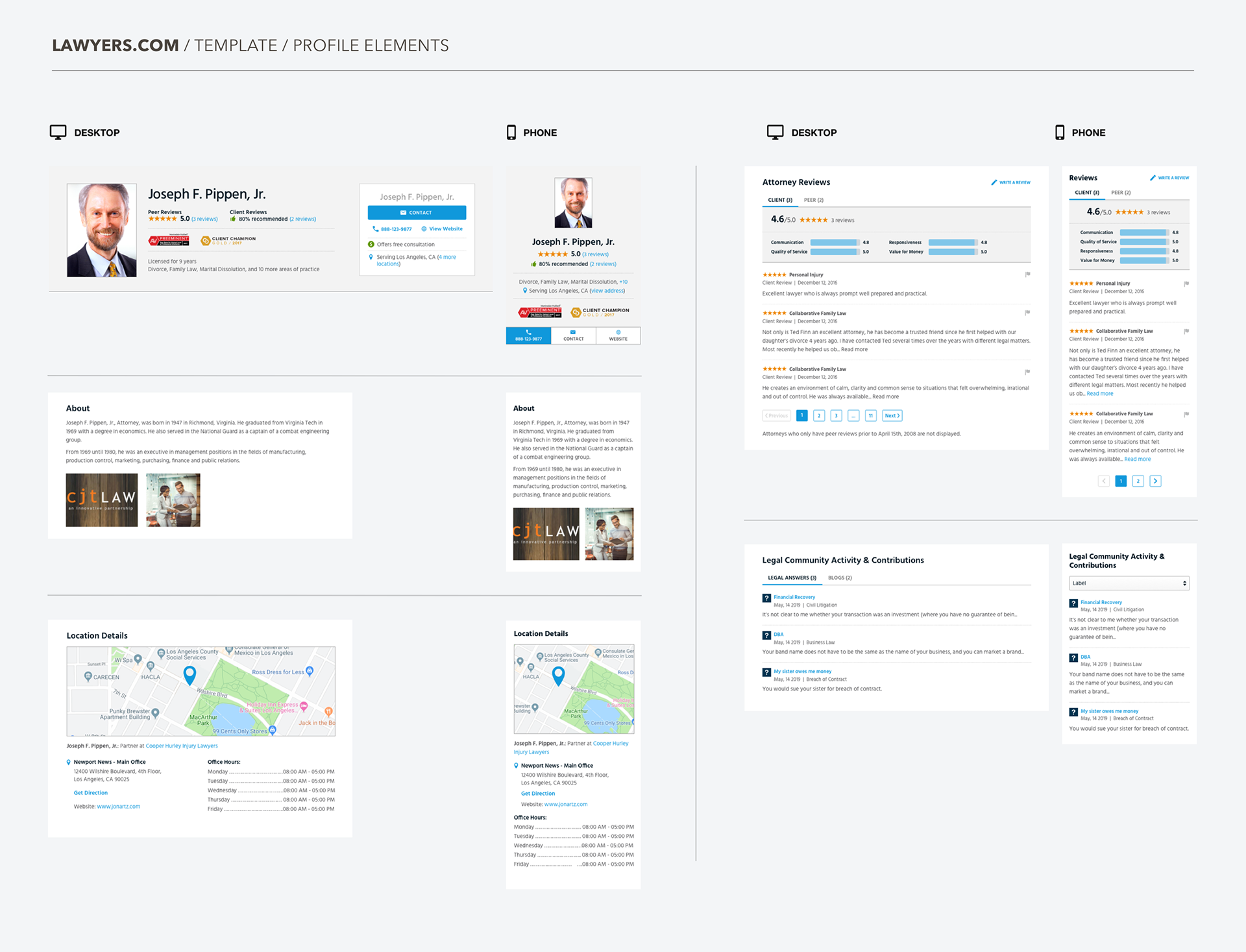Select CLIENT (3) tab in phone Reviews
The width and height of the screenshot is (1246, 952).
tap(1087, 193)
